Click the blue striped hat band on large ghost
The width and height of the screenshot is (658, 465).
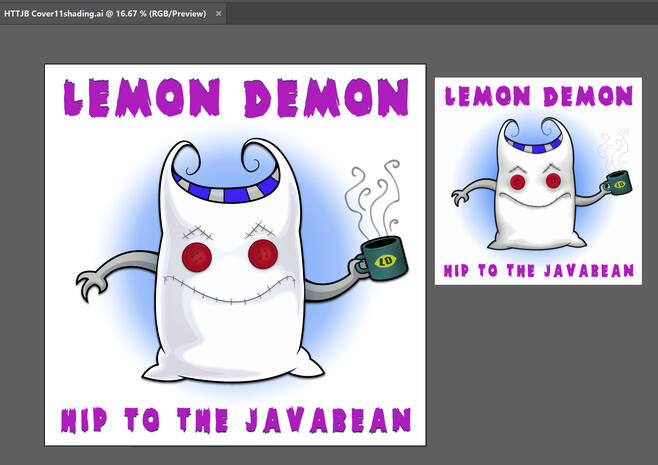click(x=226, y=188)
